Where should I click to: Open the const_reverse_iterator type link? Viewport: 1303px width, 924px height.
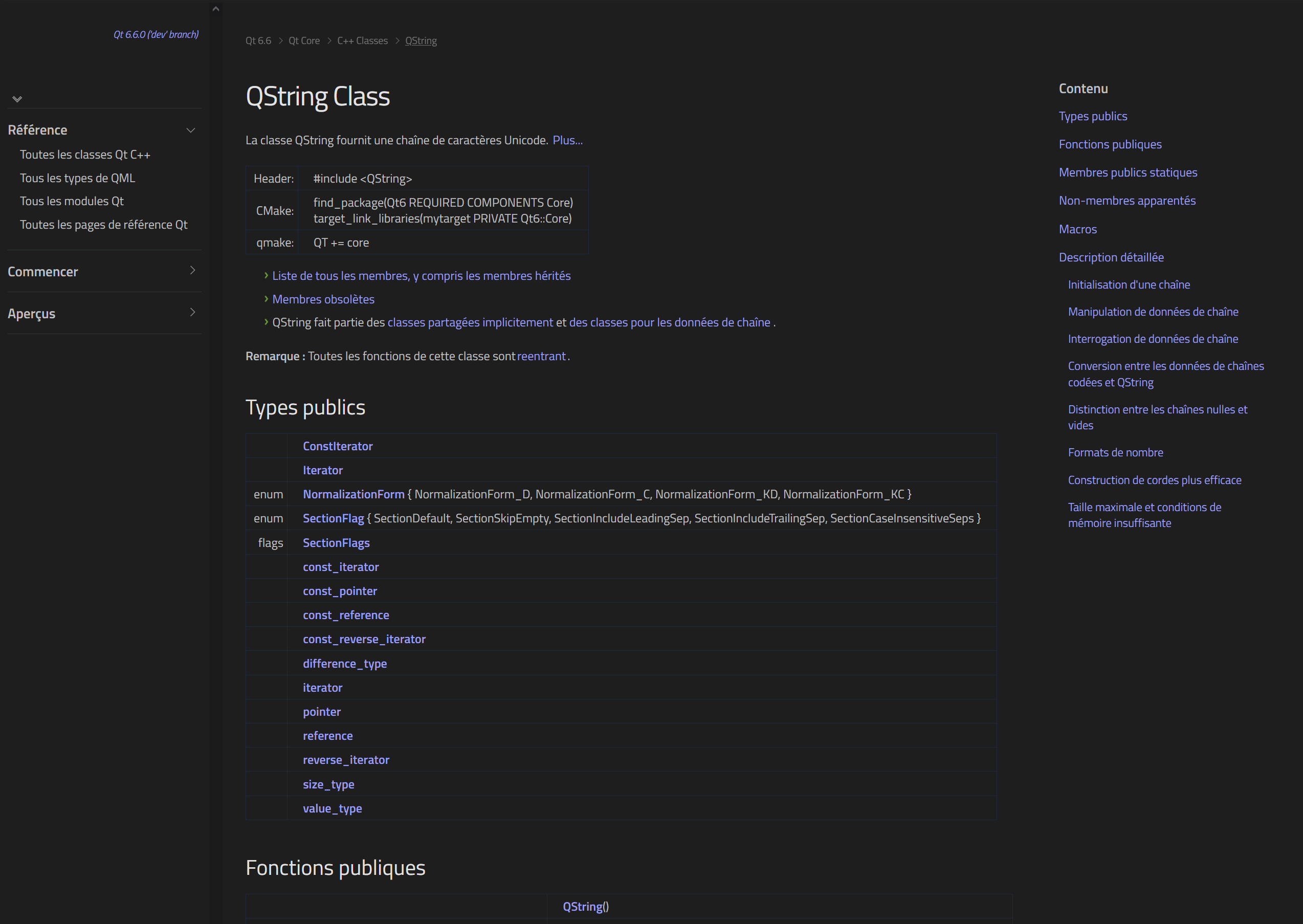click(364, 640)
